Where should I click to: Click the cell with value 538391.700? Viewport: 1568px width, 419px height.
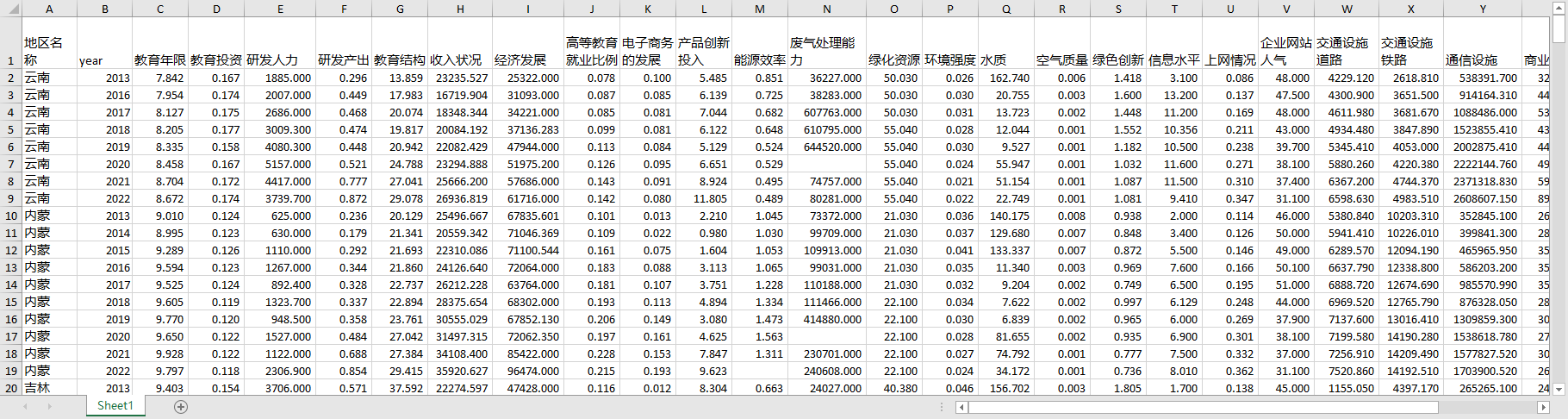tap(1483, 78)
